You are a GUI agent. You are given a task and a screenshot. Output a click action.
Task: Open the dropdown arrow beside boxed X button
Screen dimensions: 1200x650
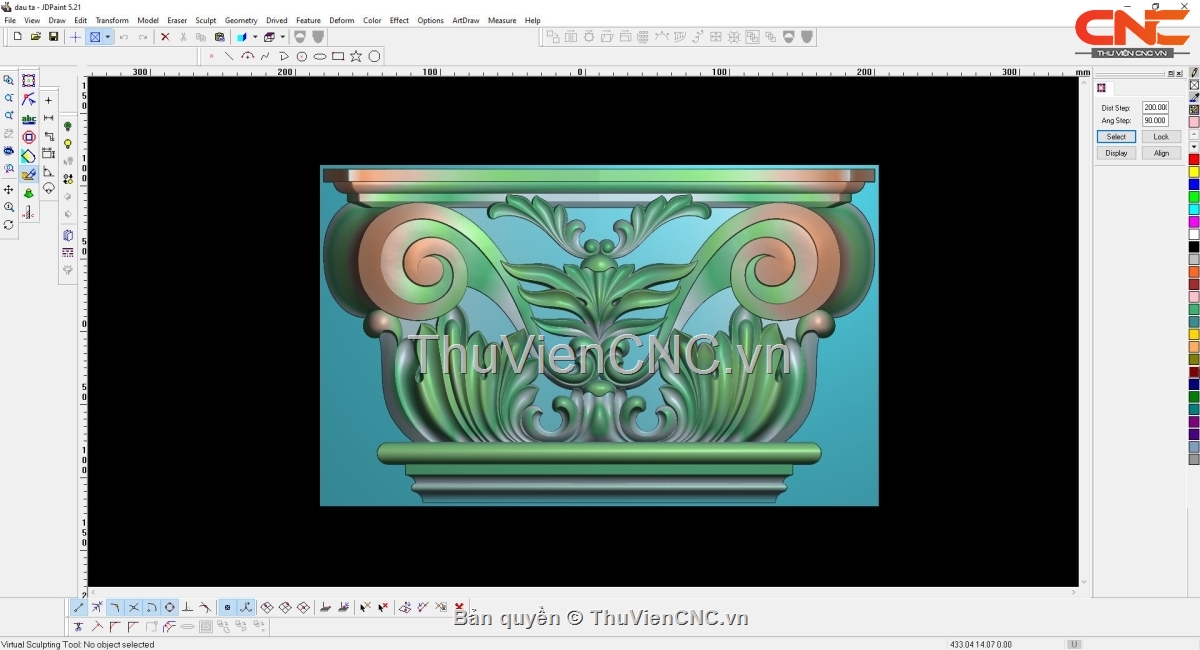click(x=107, y=37)
